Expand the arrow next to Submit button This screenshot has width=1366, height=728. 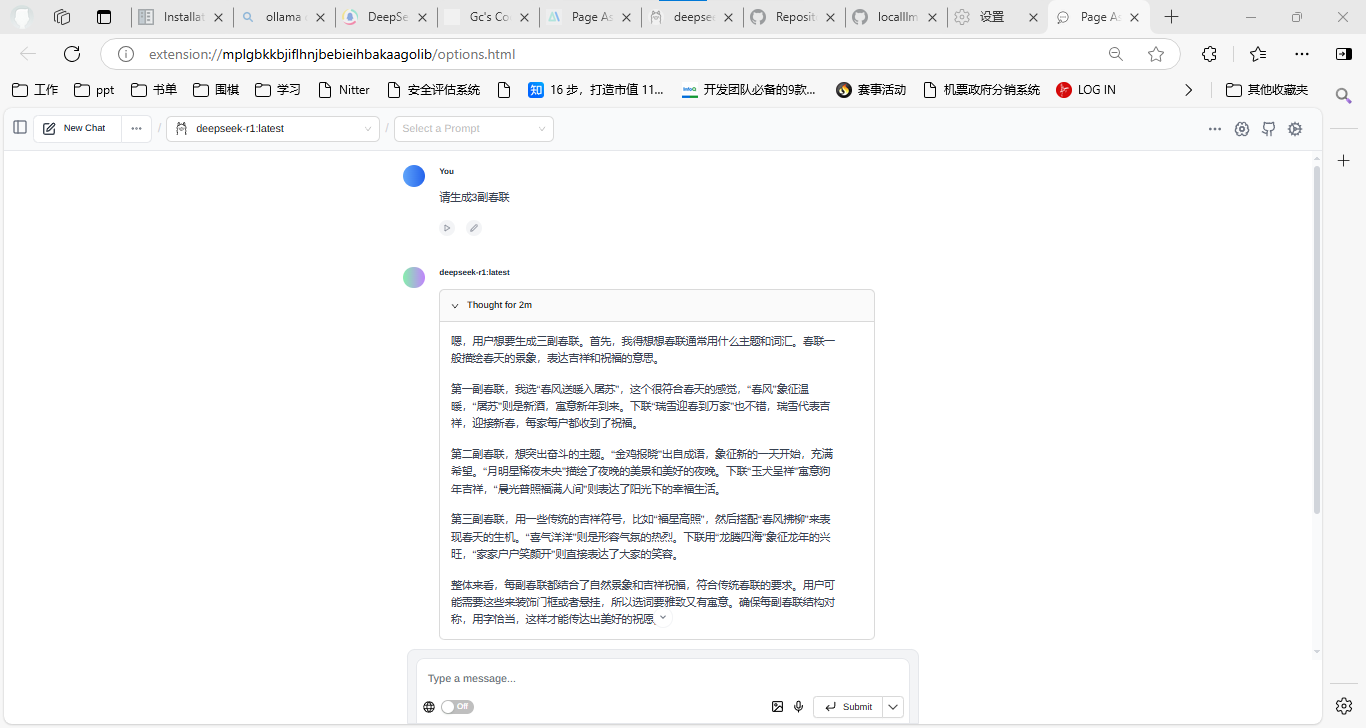coord(893,707)
